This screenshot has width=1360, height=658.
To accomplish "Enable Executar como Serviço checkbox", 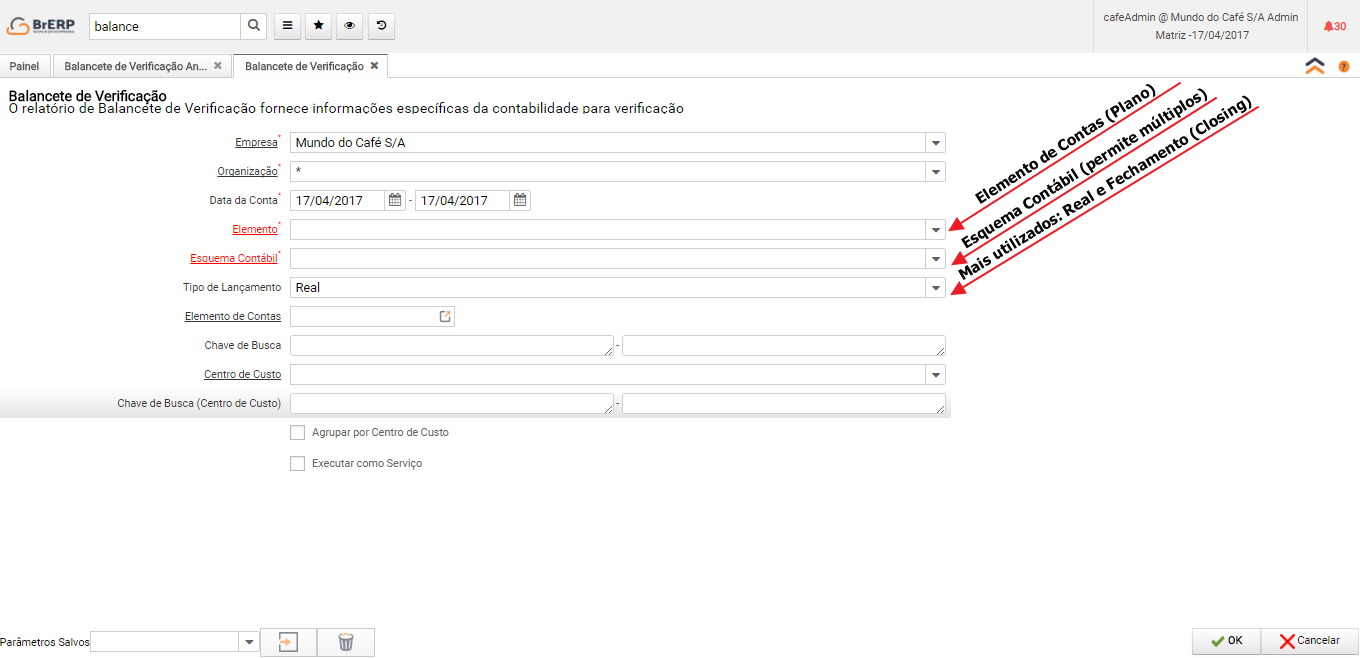I will 297,464.
